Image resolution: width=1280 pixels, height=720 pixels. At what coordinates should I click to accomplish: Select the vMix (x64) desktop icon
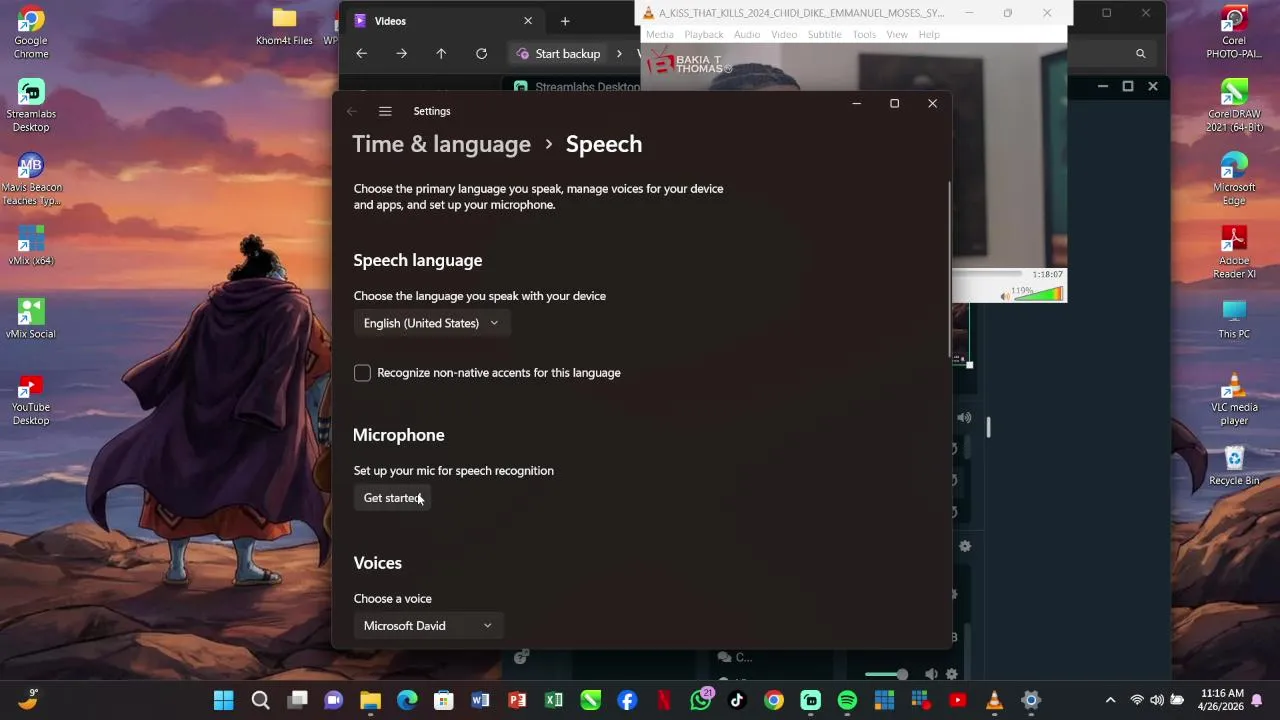coord(31,246)
